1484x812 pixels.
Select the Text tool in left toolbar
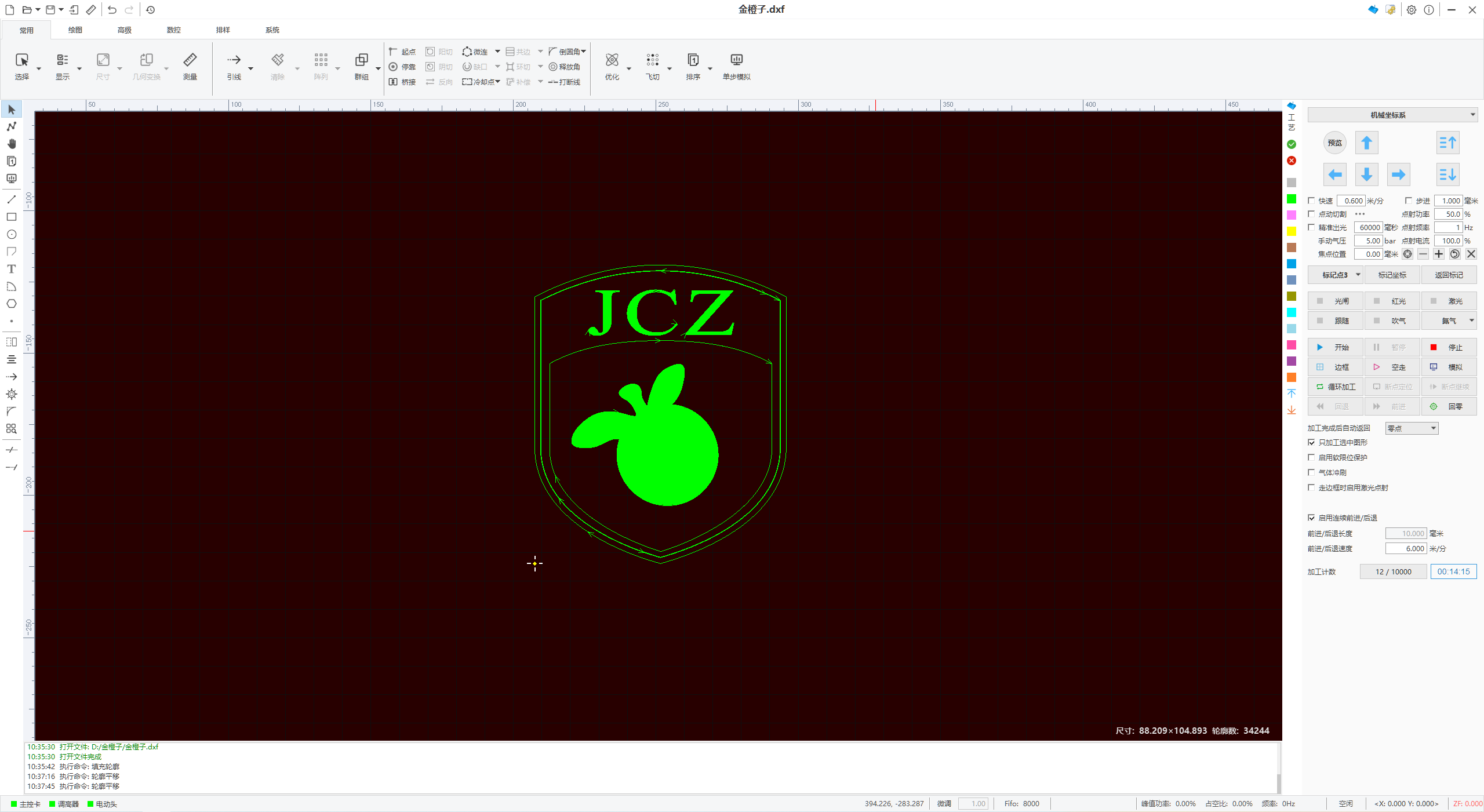tap(11, 269)
